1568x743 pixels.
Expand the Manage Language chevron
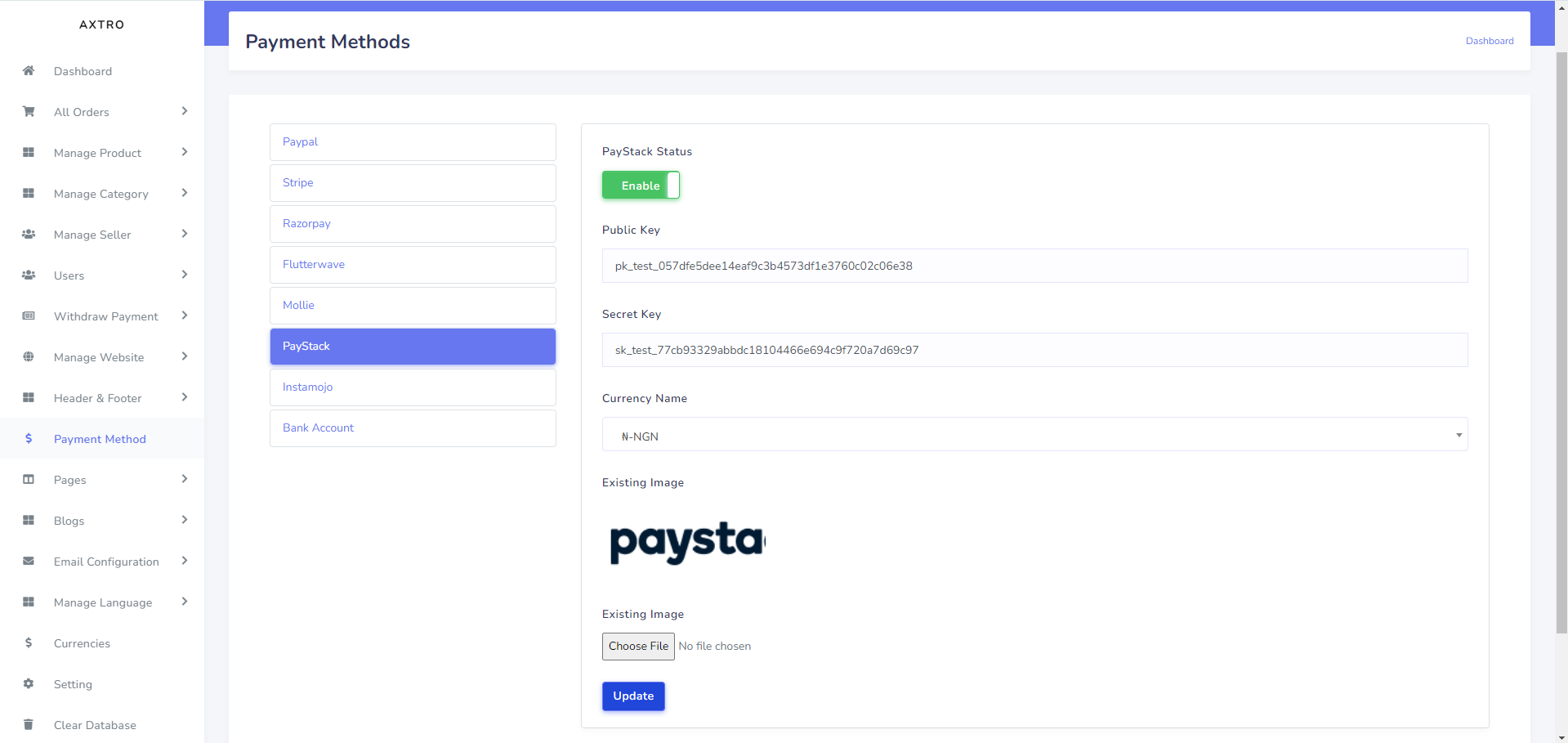pos(185,602)
